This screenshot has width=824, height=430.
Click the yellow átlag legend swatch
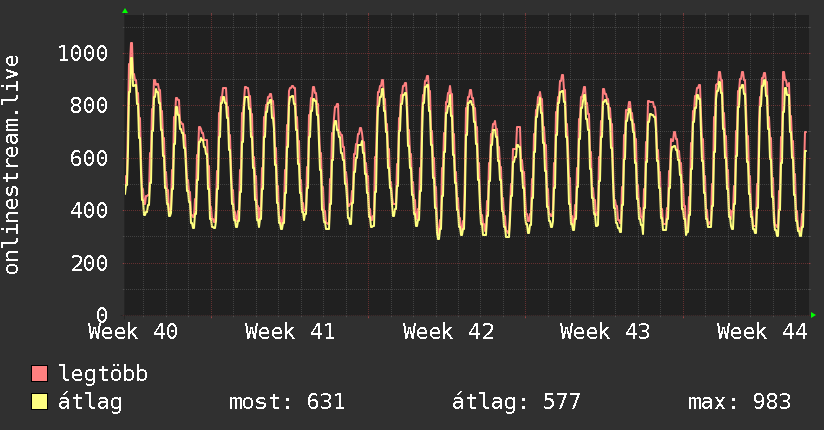point(39,402)
